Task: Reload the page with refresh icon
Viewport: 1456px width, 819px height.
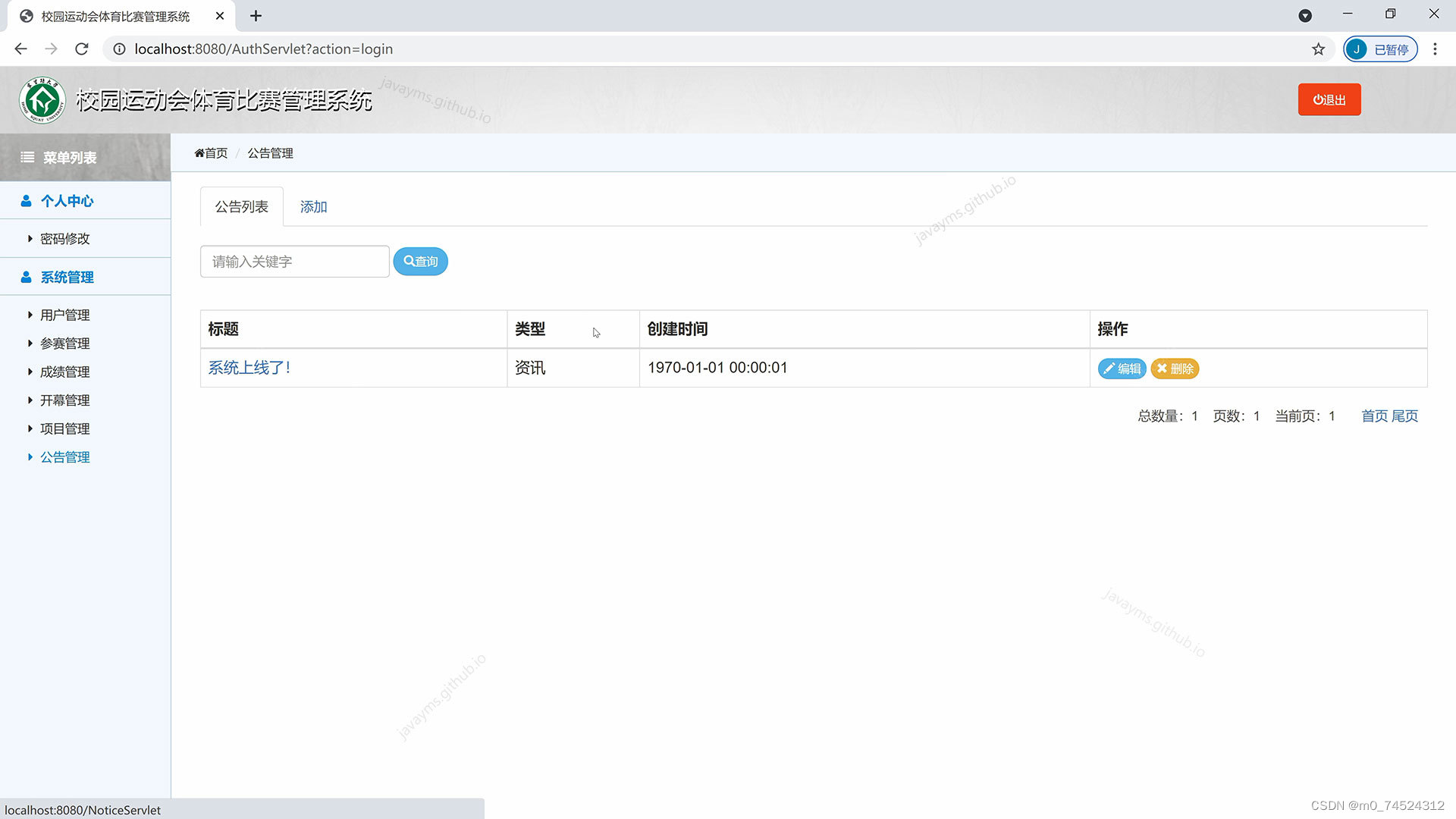Action: click(x=82, y=49)
